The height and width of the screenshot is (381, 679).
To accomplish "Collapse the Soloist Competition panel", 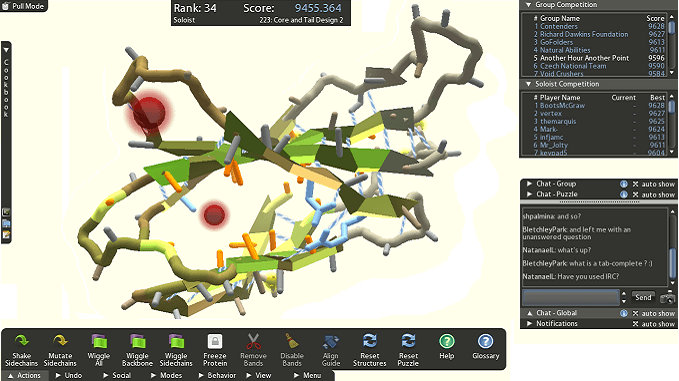I will [x=528, y=84].
